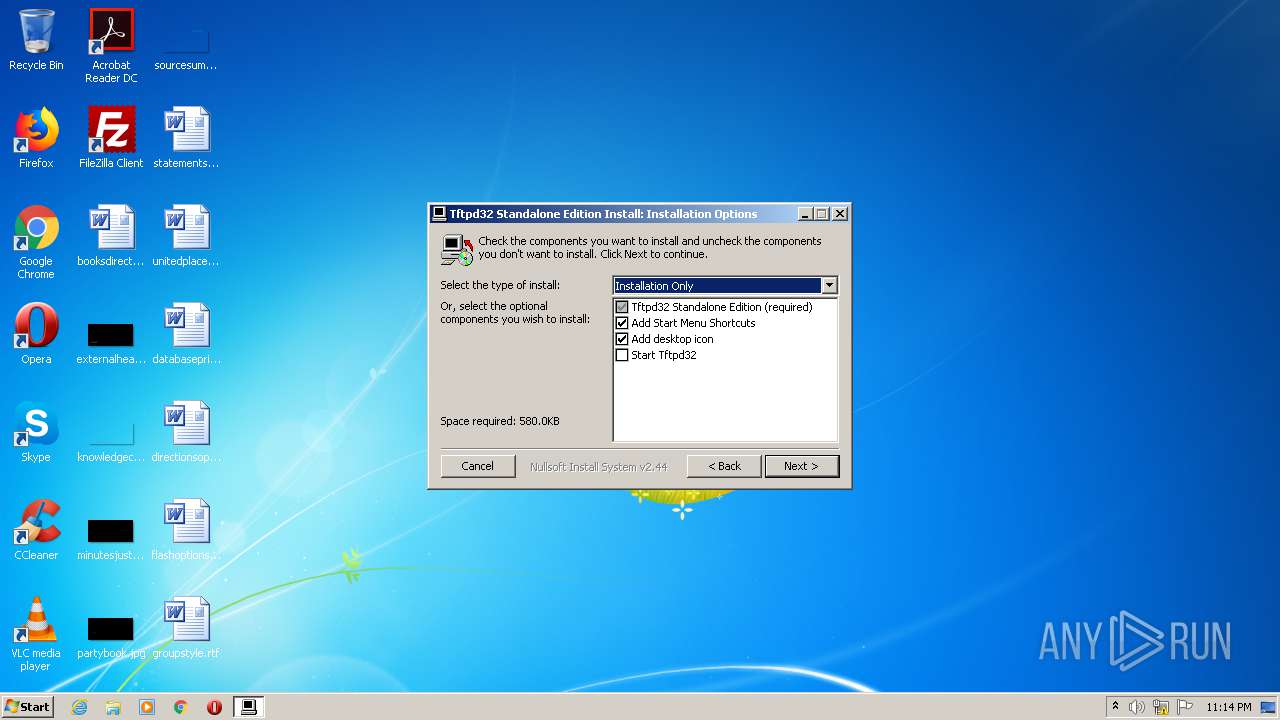Open Chrome from the taskbar

[x=181, y=707]
